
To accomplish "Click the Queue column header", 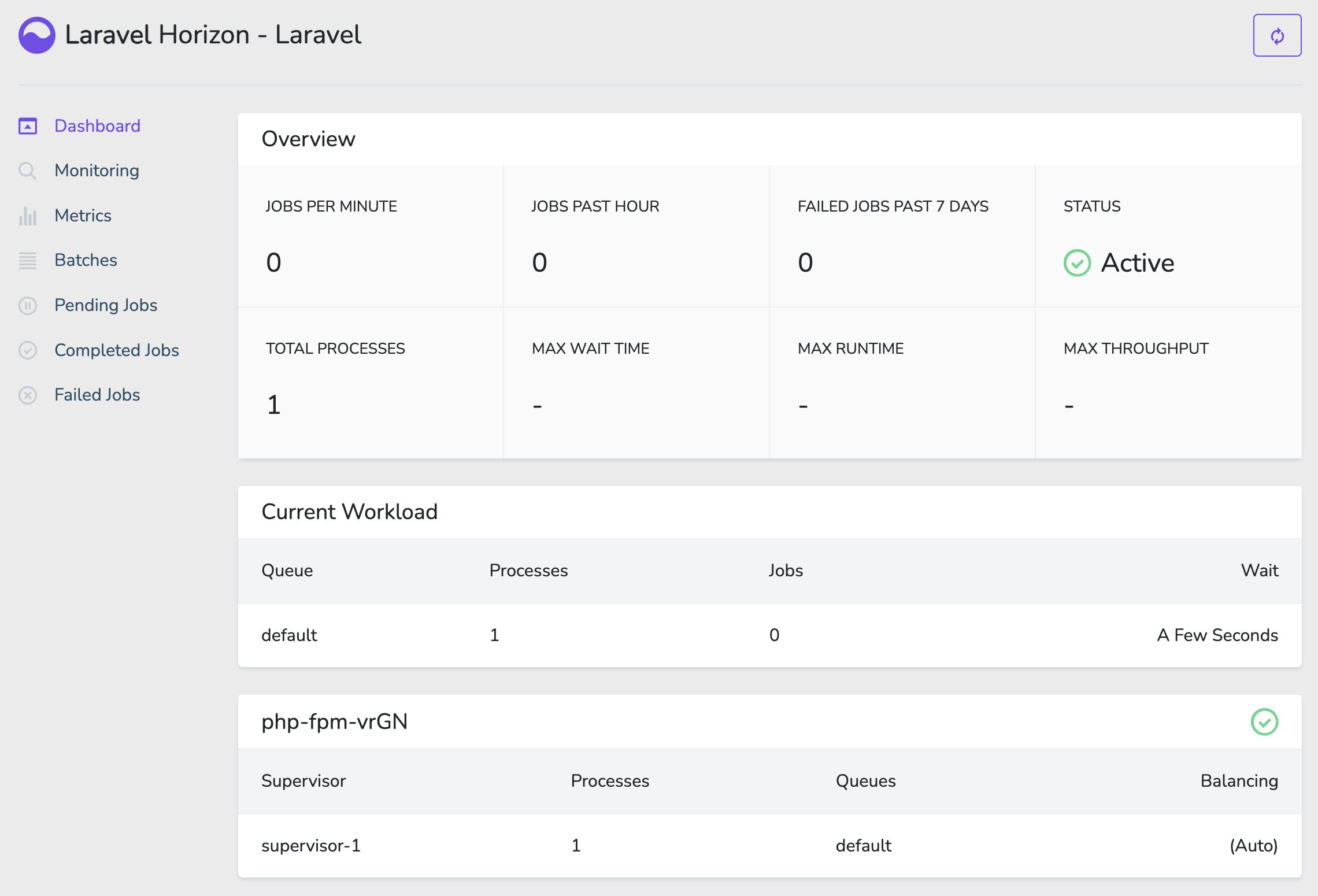I will point(287,571).
